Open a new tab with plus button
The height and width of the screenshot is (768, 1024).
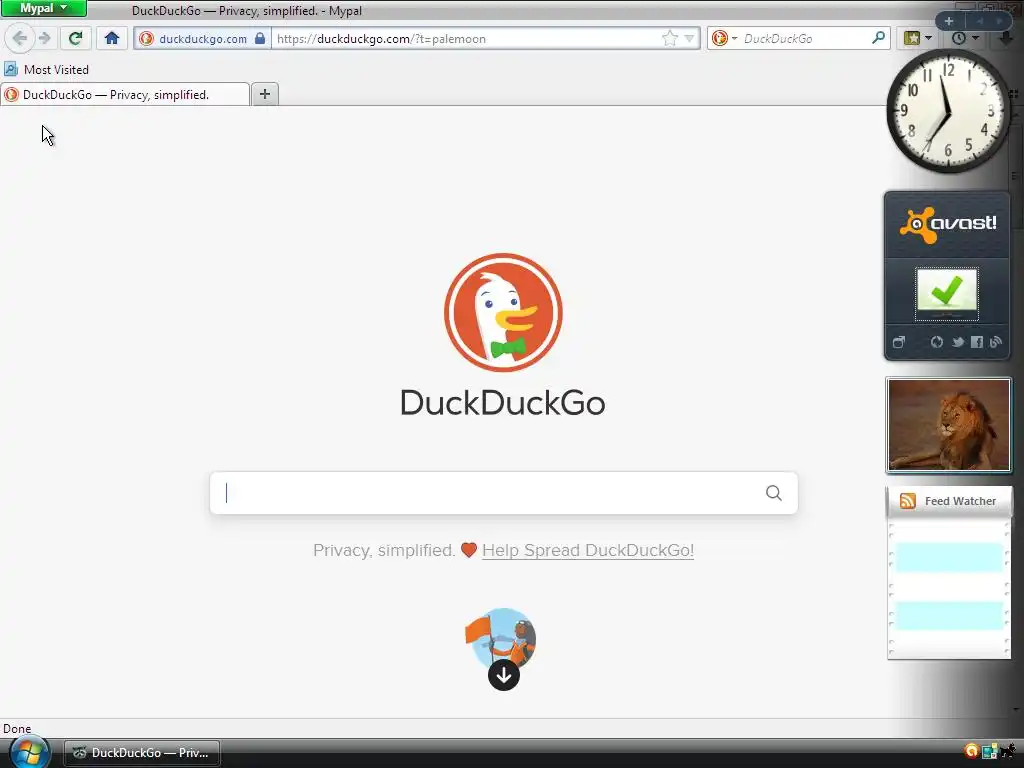point(264,94)
